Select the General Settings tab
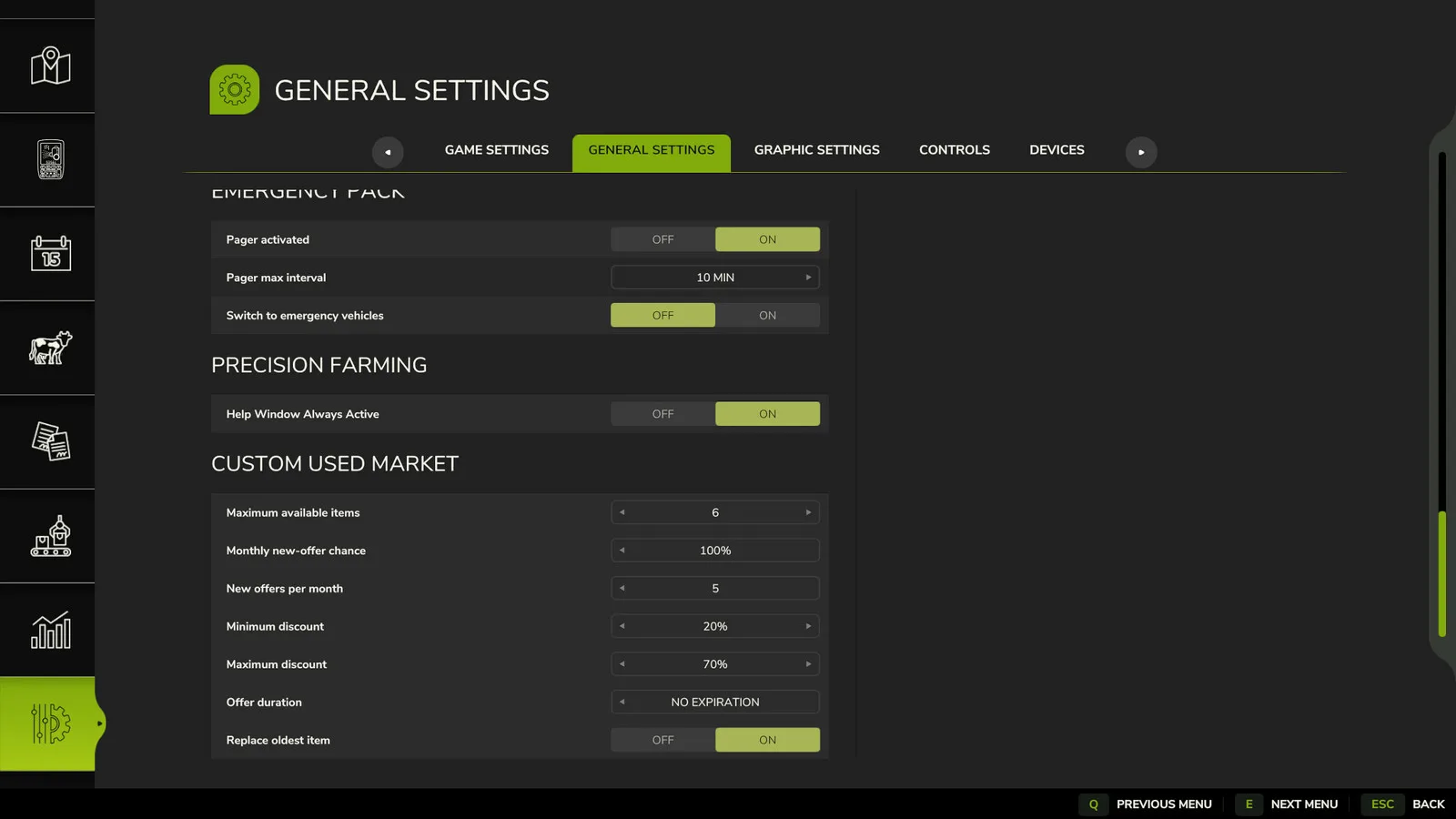Screen dimensions: 1456x819 652,152
